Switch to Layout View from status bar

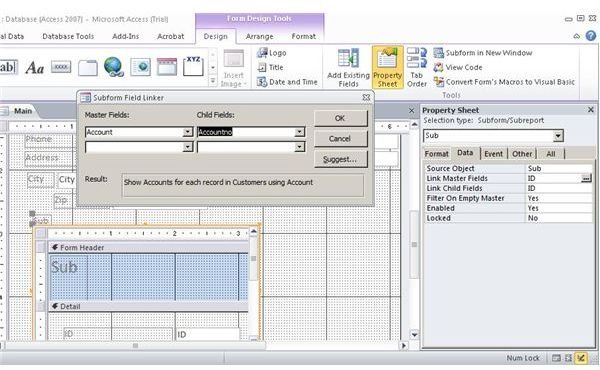coord(569,358)
